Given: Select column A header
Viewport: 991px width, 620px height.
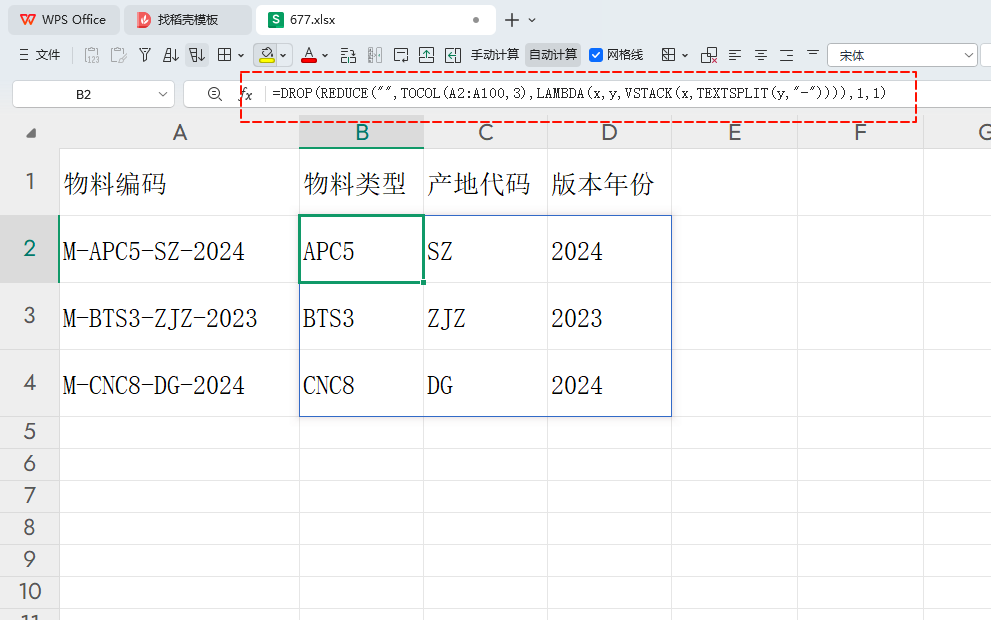Looking at the screenshot, I should pyautogui.click(x=179, y=133).
